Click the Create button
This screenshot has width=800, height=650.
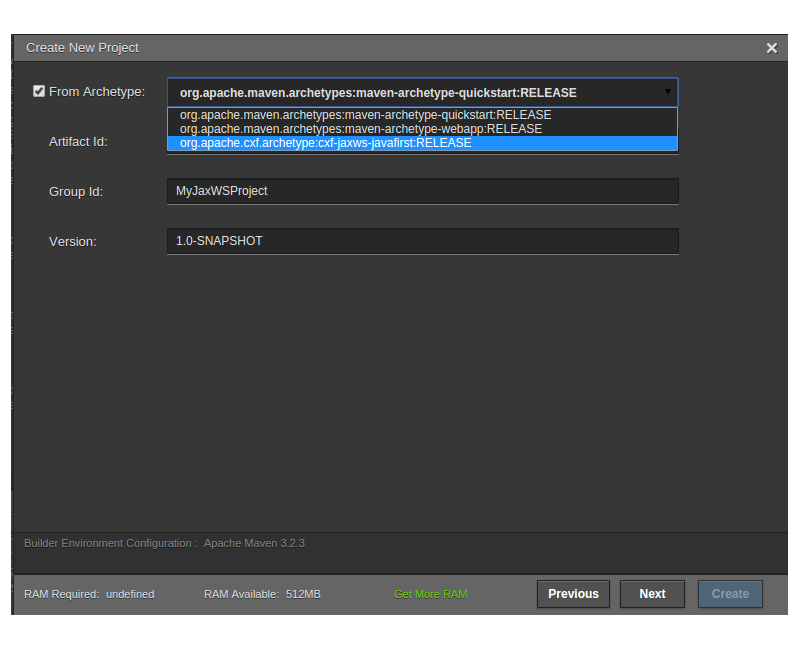730,594
